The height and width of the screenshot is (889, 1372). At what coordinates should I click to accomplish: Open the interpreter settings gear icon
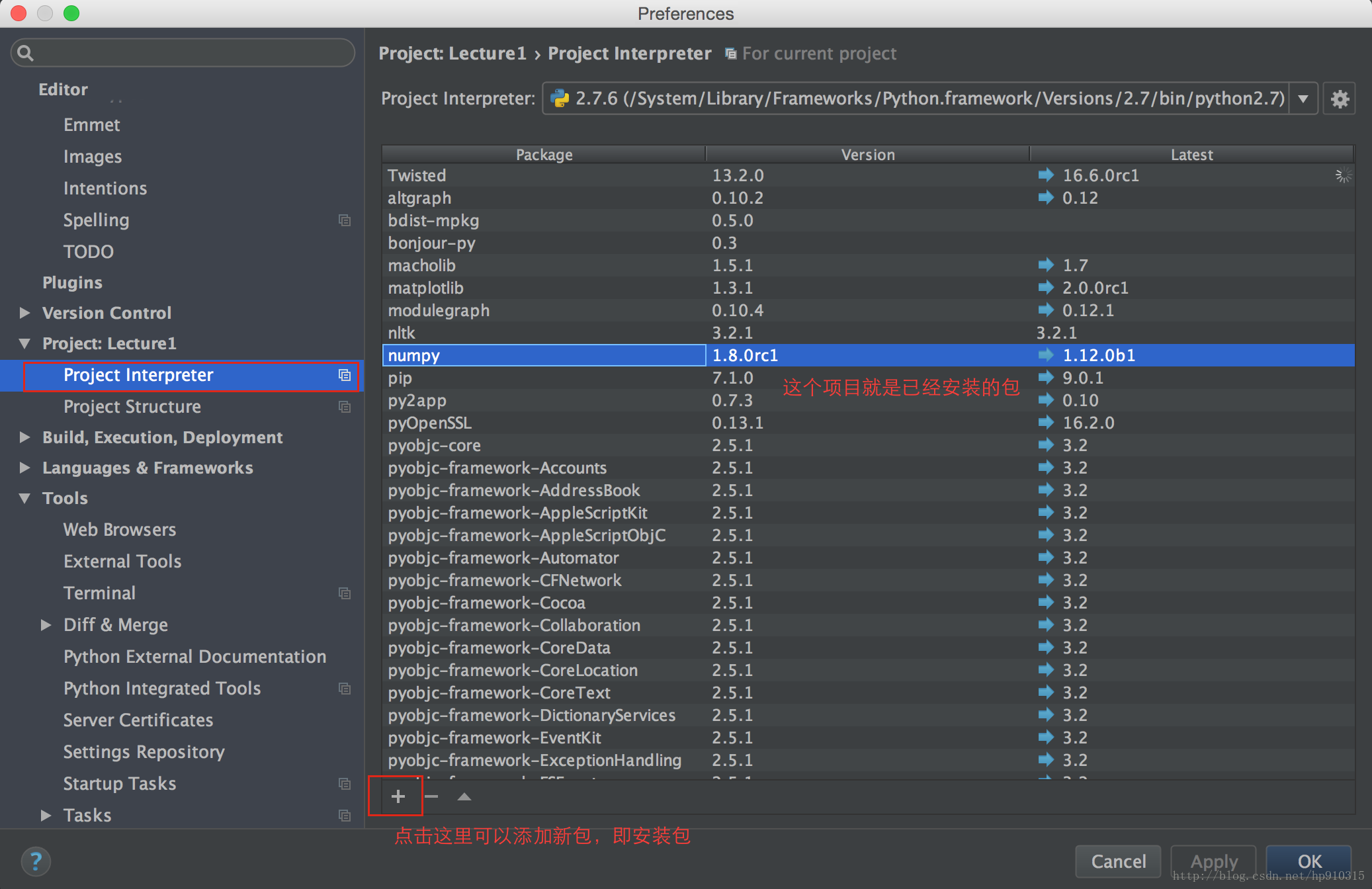coord(1340,99)
